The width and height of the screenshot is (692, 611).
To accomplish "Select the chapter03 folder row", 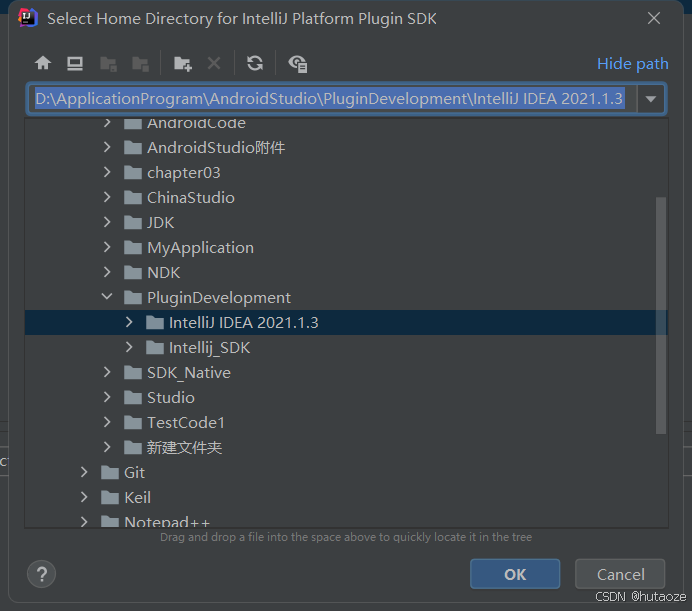I will point(346,172).
